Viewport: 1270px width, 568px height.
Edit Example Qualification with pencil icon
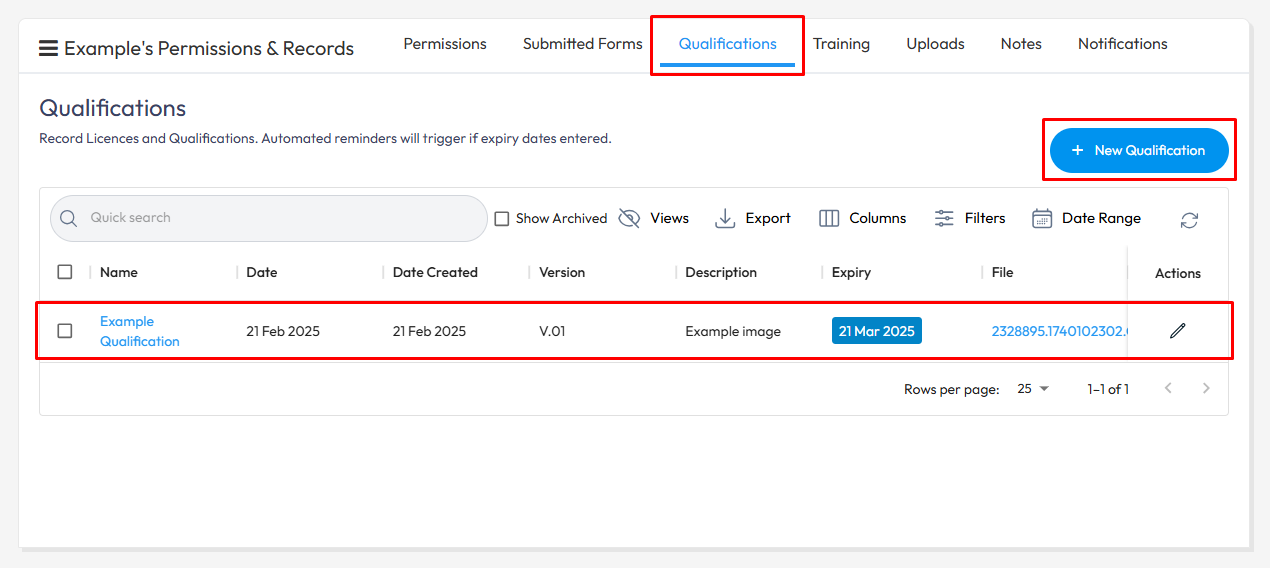pyautogui.click(x=1178, y=331)
